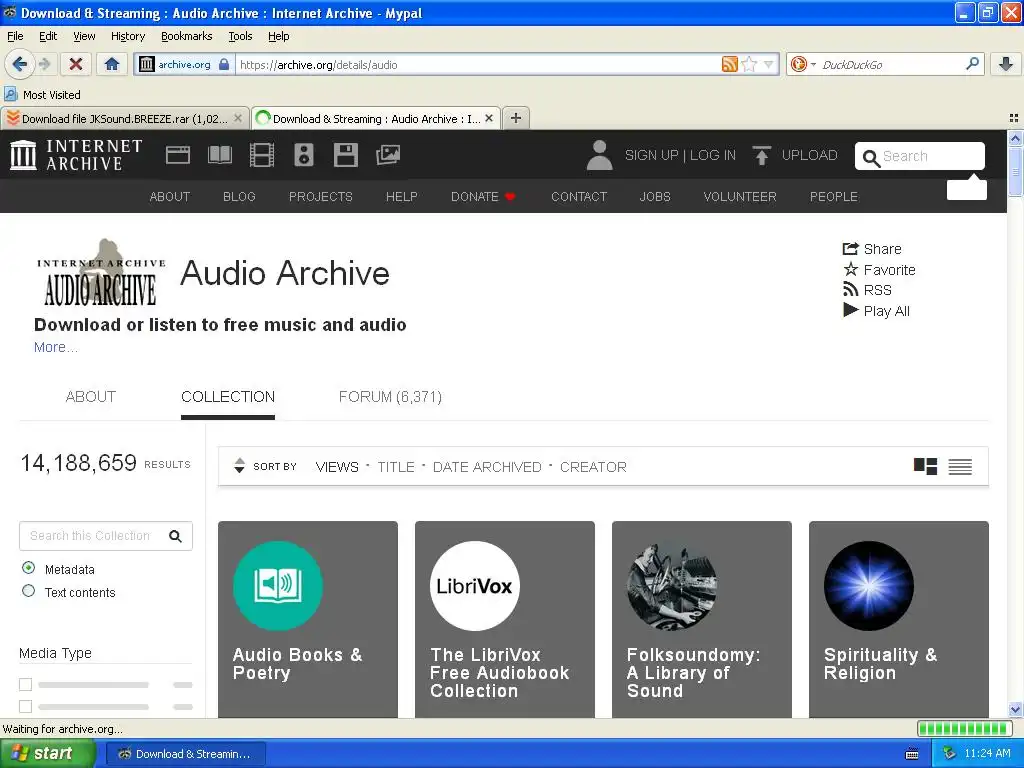Click the collection search magnifier button
The image size is (1024, 768).
click(x=175, y=536)
